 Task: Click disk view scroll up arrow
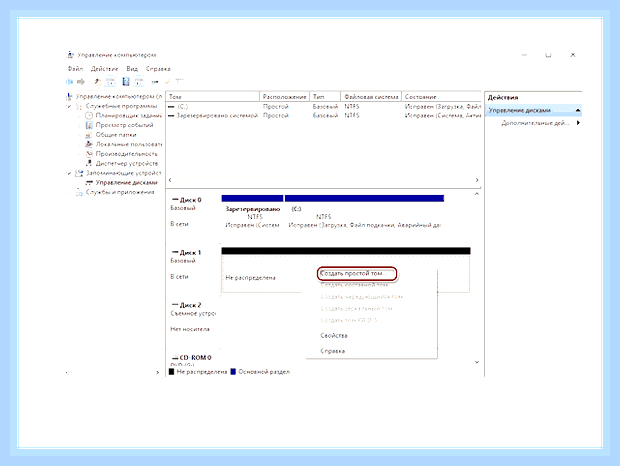pos(477,194)
